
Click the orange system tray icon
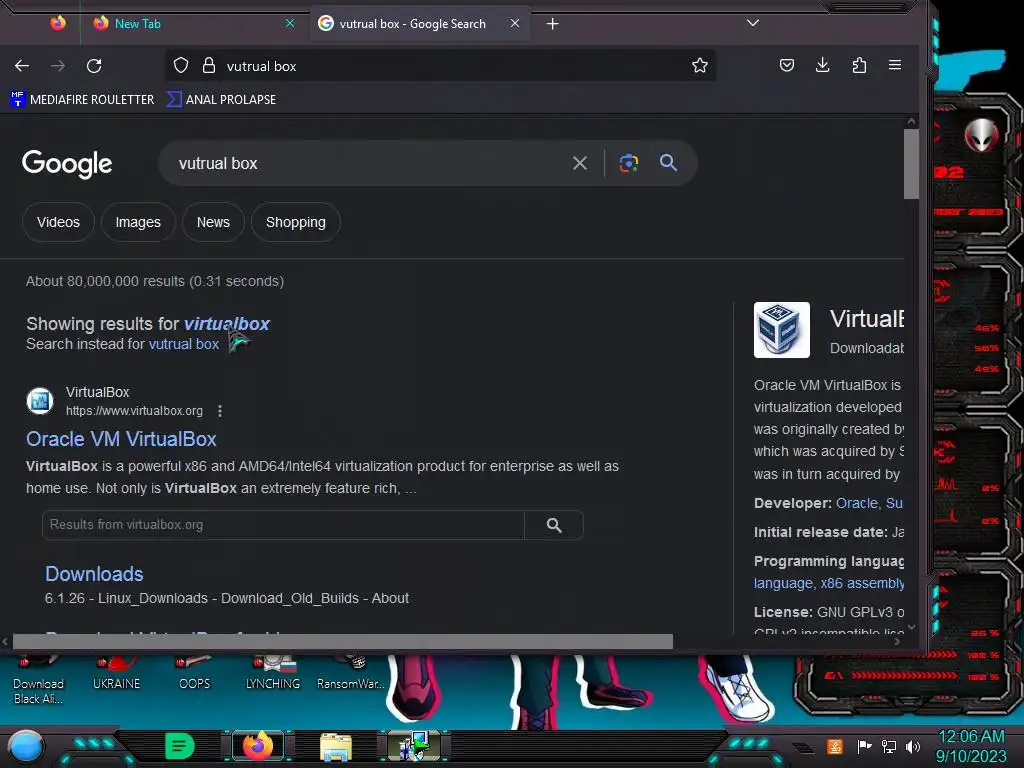coord(835,746)
